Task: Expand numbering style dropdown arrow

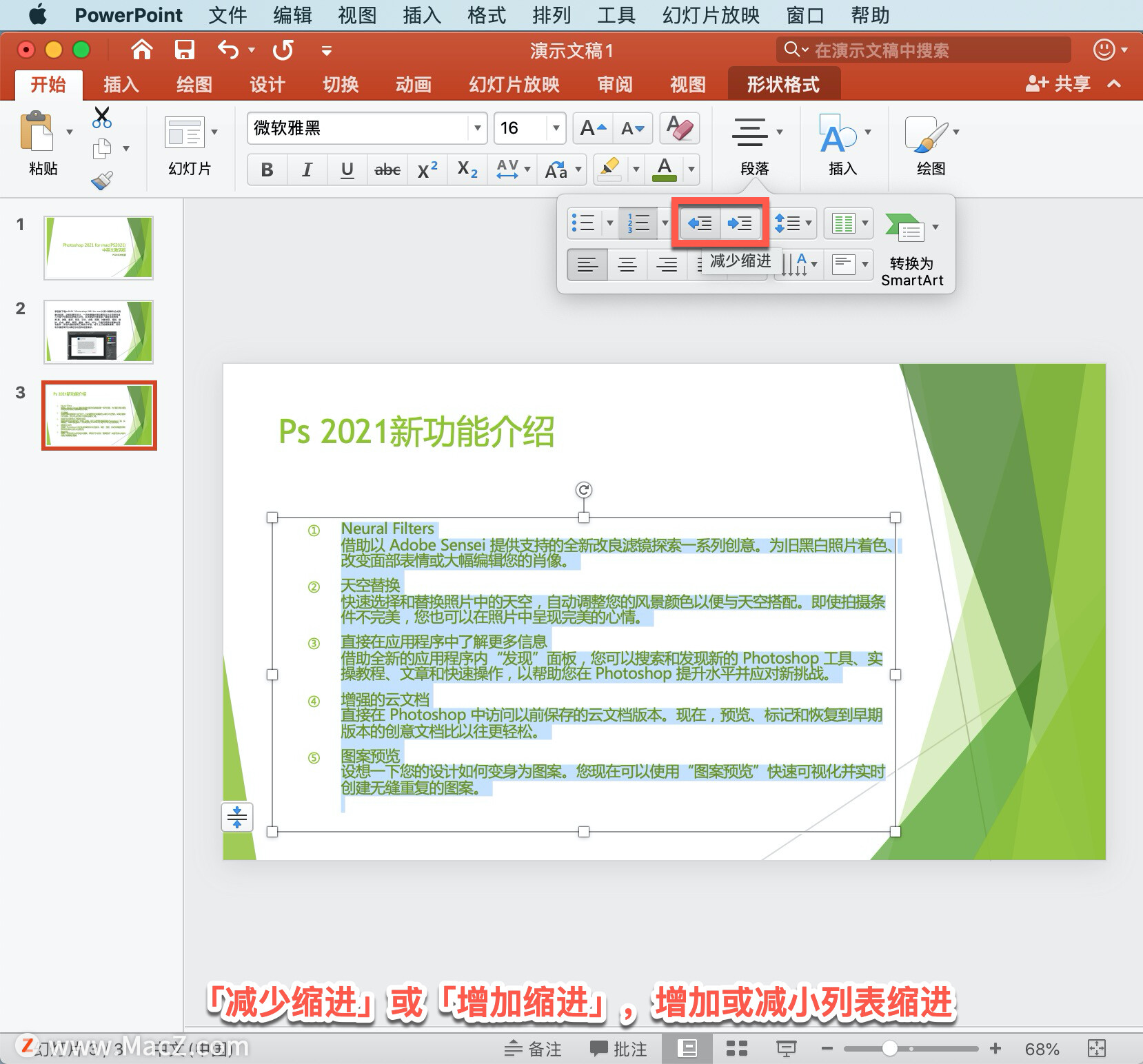Action: 665,223
